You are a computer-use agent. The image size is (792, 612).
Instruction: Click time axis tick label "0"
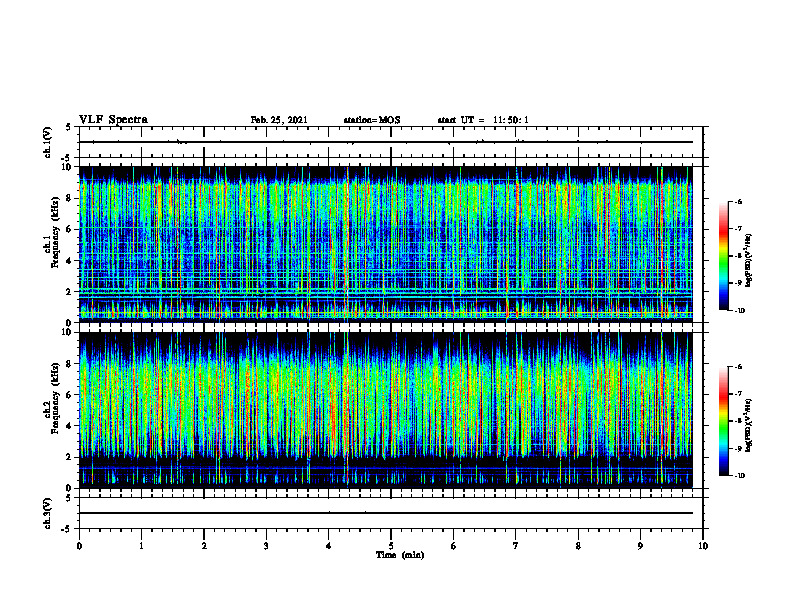tap(79, 546)
